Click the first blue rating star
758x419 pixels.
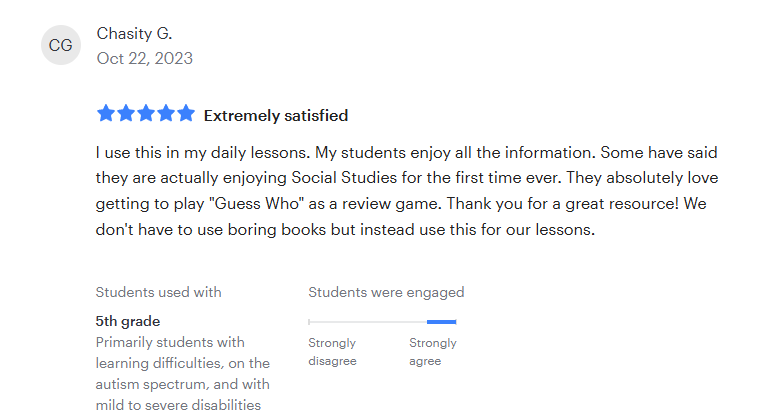106,114
